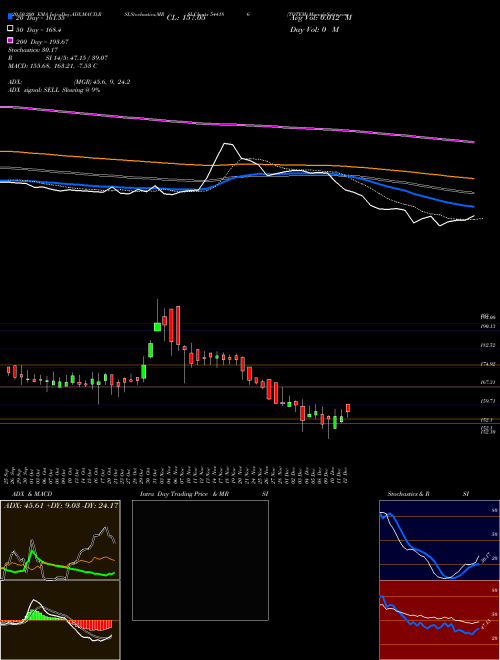Click the 'Stochastics: 39.17' readout
This screenshot has width=500, height=660.
[x=32, y=50]
